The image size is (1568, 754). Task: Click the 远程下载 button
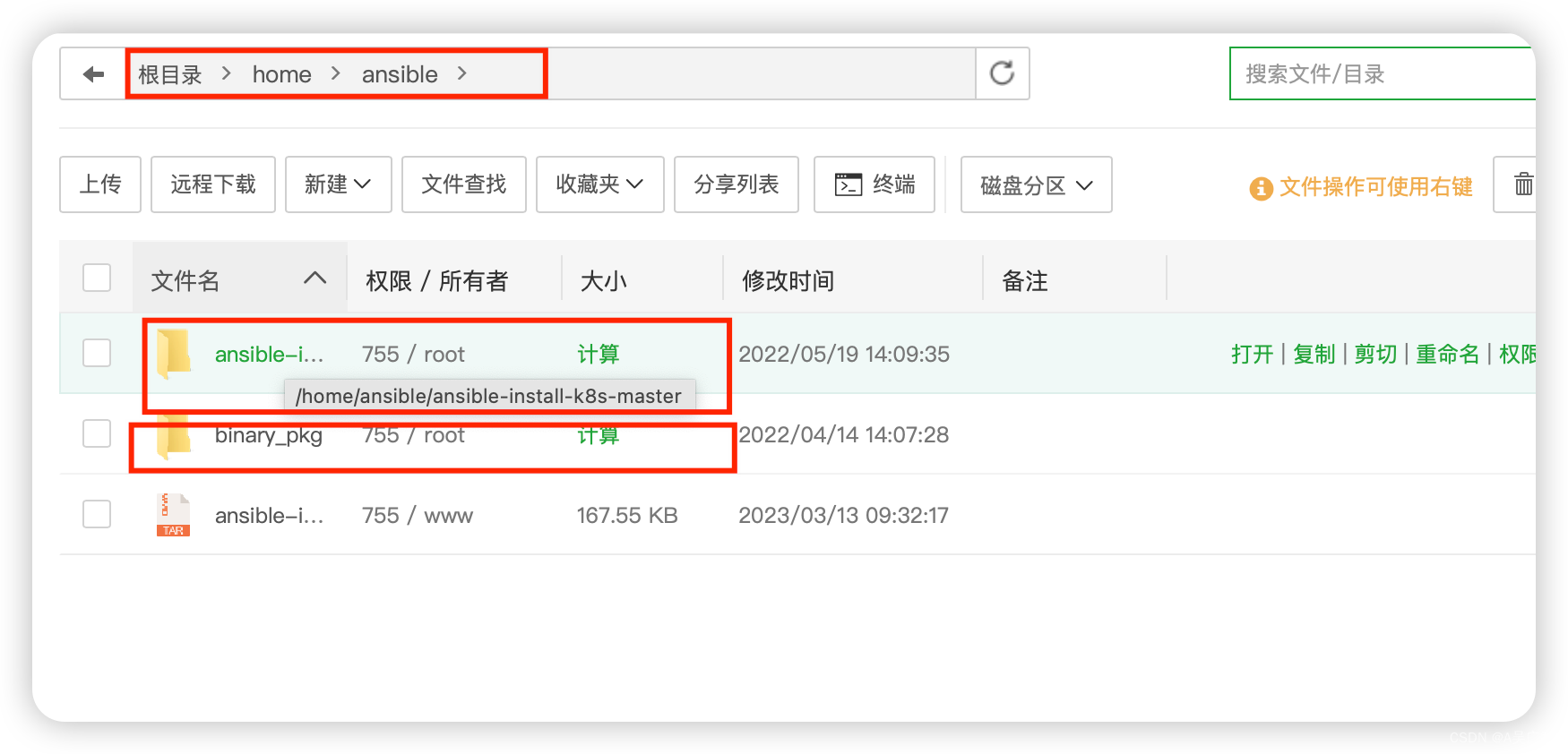213,184
